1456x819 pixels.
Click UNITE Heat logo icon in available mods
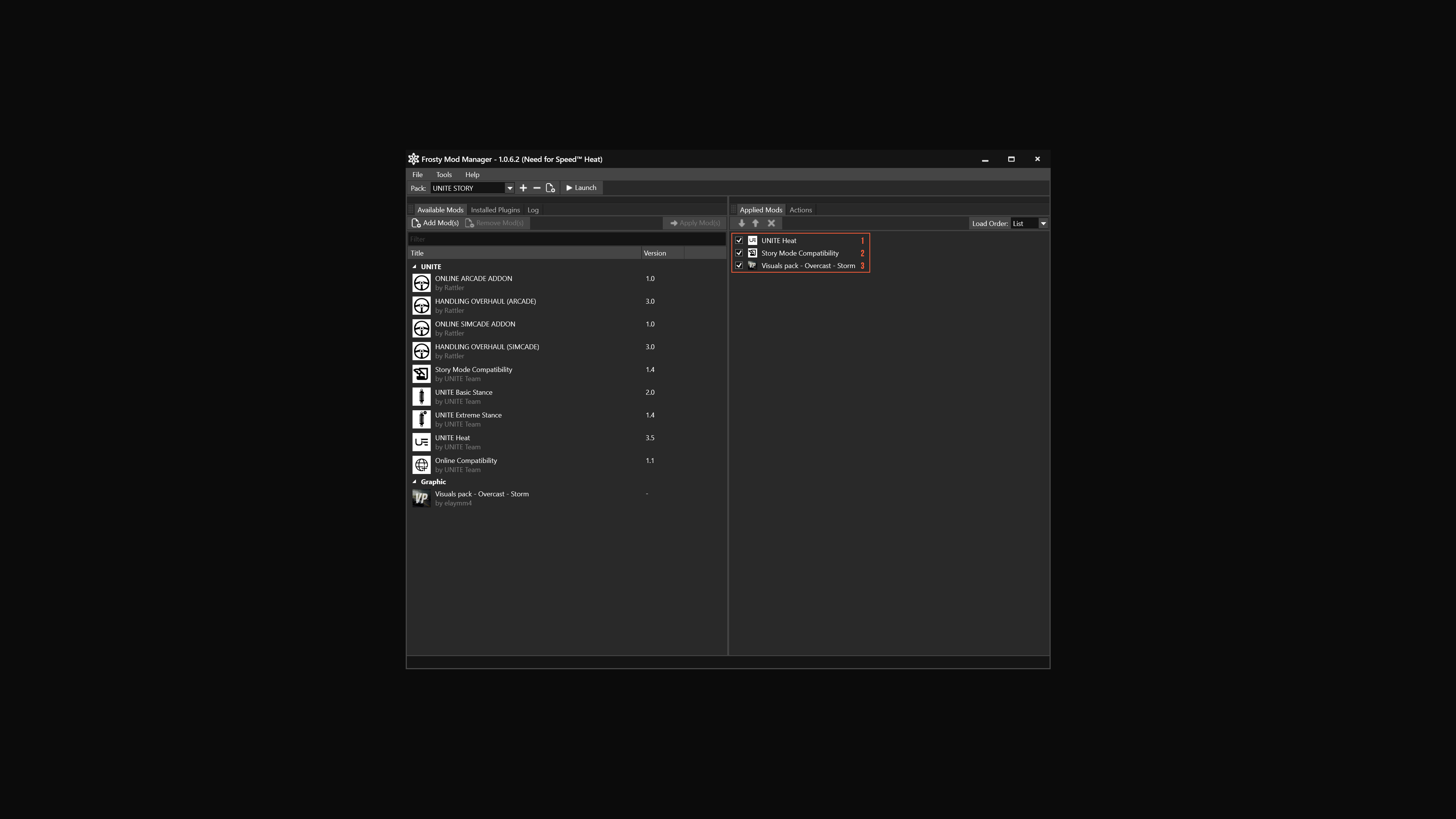[x=421, y=442]
